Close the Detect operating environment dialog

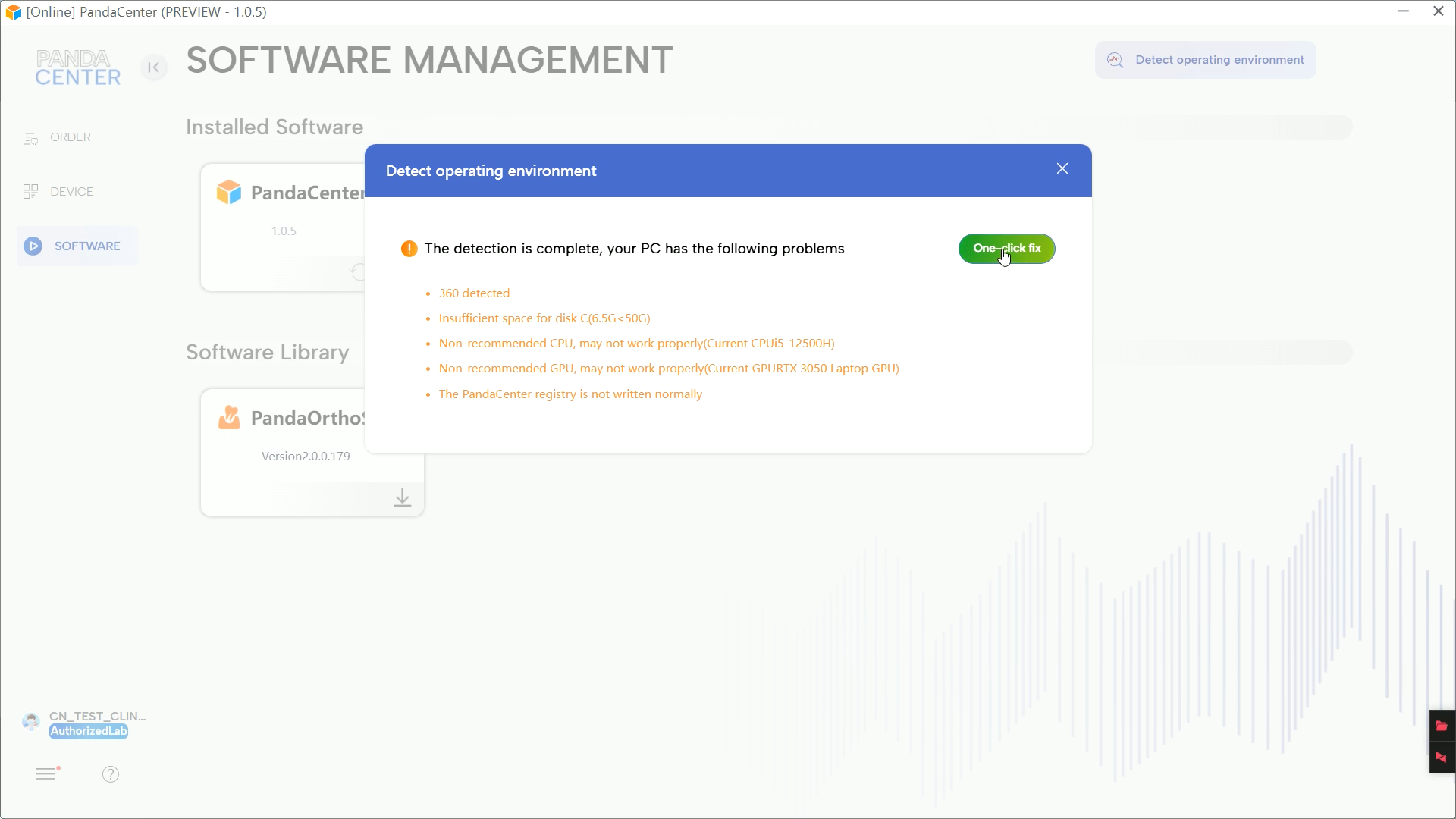(1062, 169)
